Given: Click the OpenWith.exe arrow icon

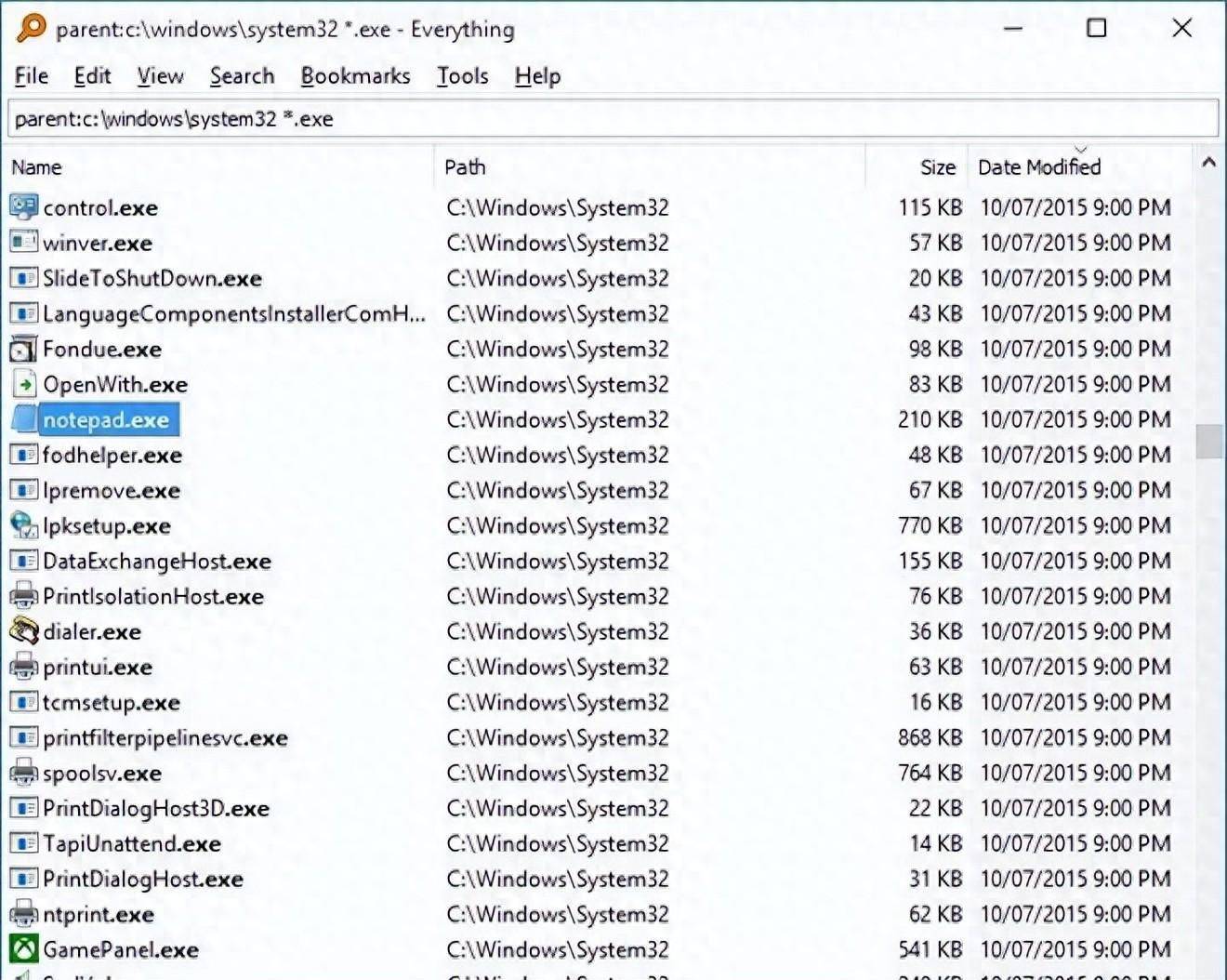Looking at the screenshot, I should coord(23,383).
